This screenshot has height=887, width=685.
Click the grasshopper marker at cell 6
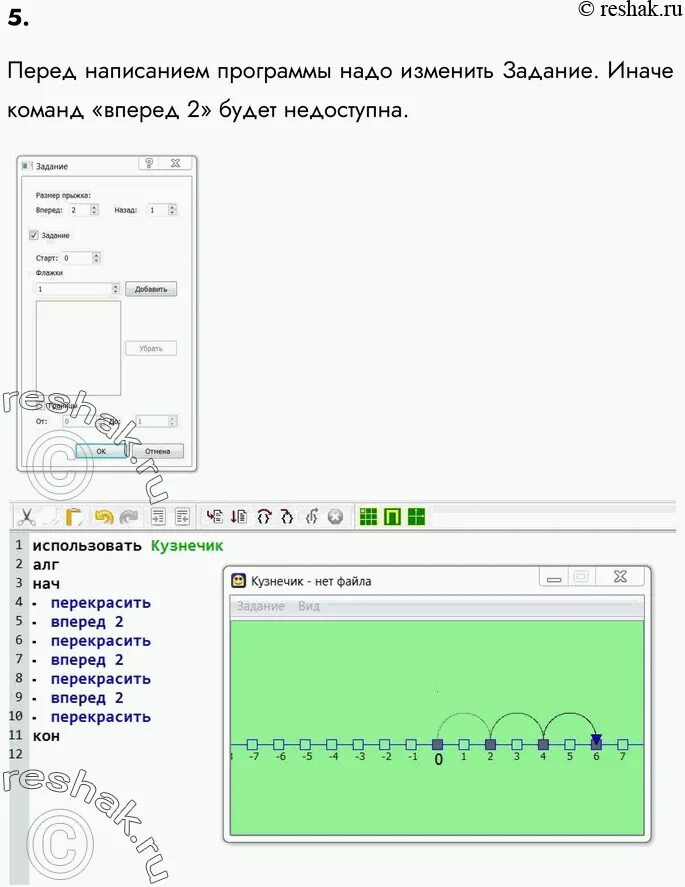(596, 741)
